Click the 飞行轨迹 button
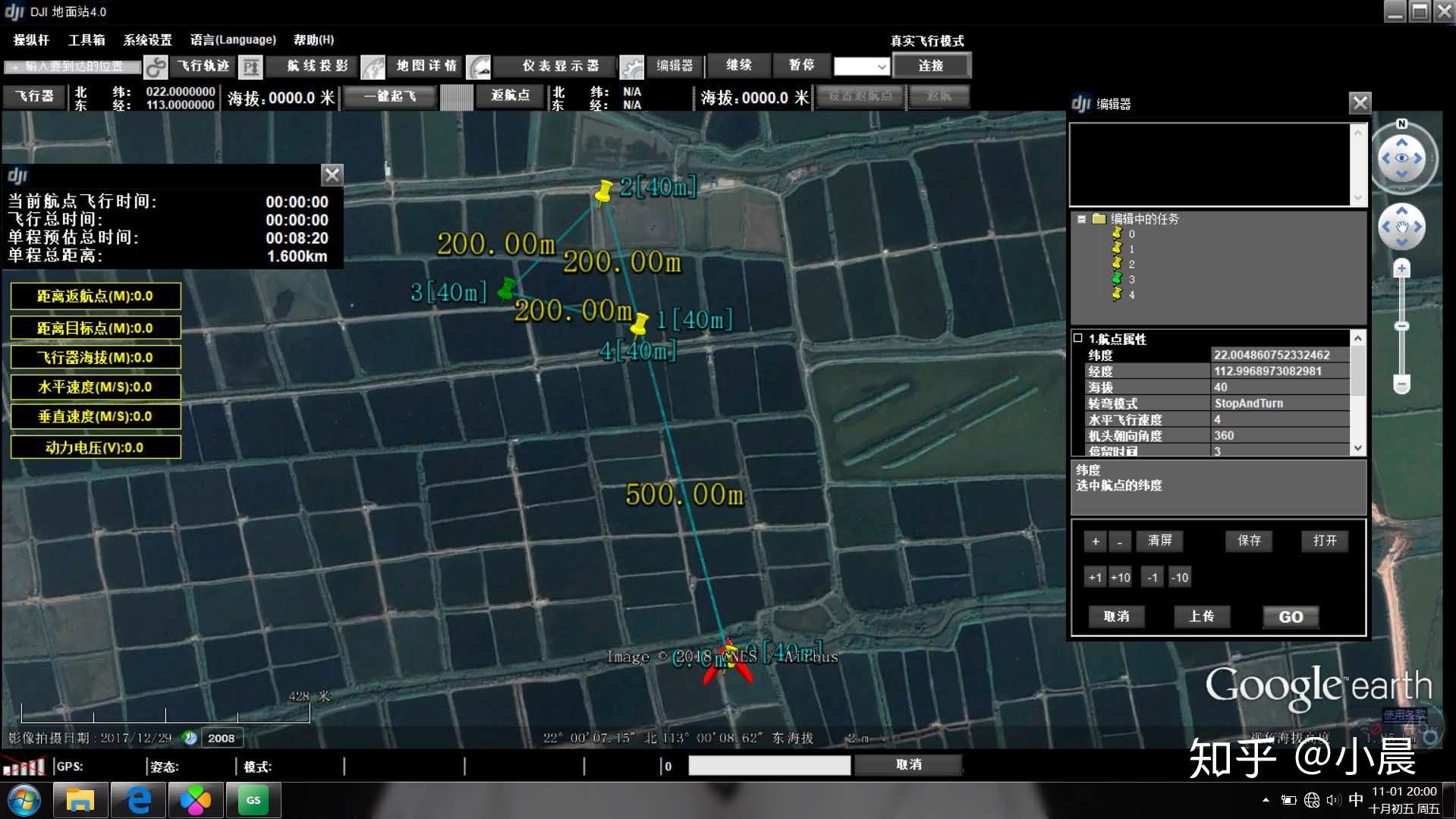Viewport: 1456px width, 819px height. [203, 67]
